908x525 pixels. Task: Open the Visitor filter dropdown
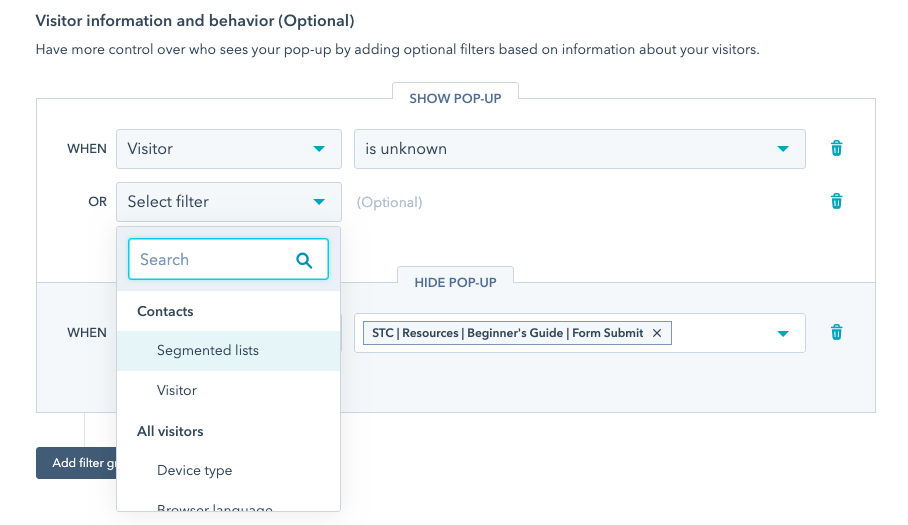[229, 149]
